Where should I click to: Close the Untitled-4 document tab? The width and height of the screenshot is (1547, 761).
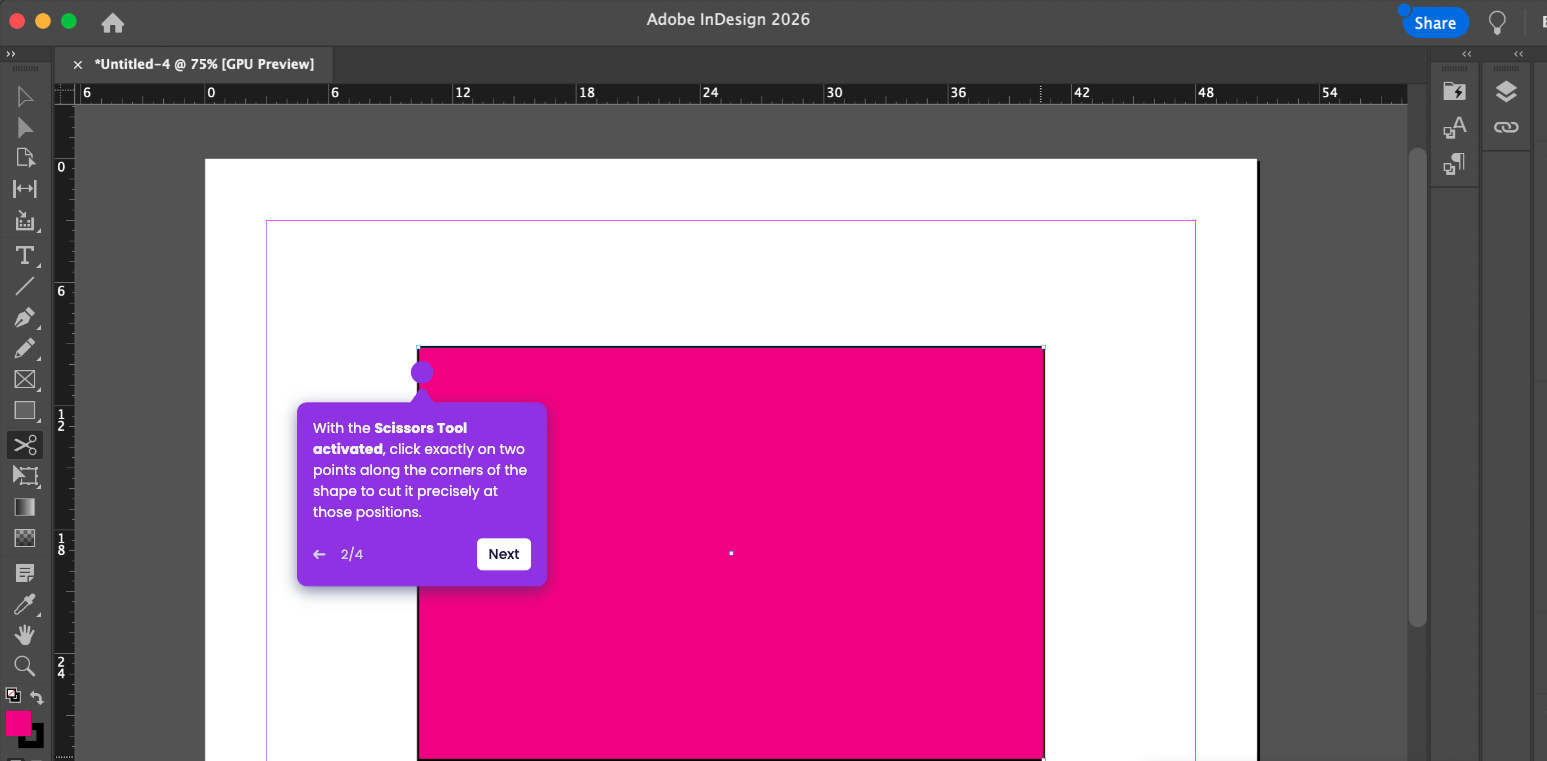click(x=78, y=64)
